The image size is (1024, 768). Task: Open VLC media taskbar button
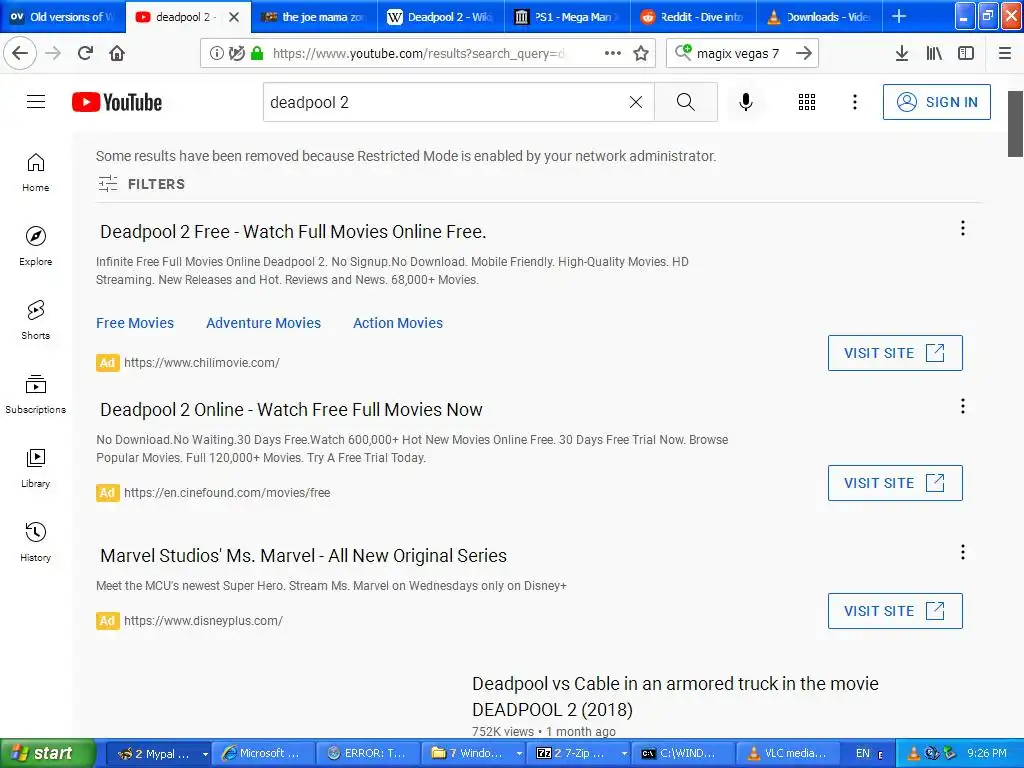tap(787, 754)
